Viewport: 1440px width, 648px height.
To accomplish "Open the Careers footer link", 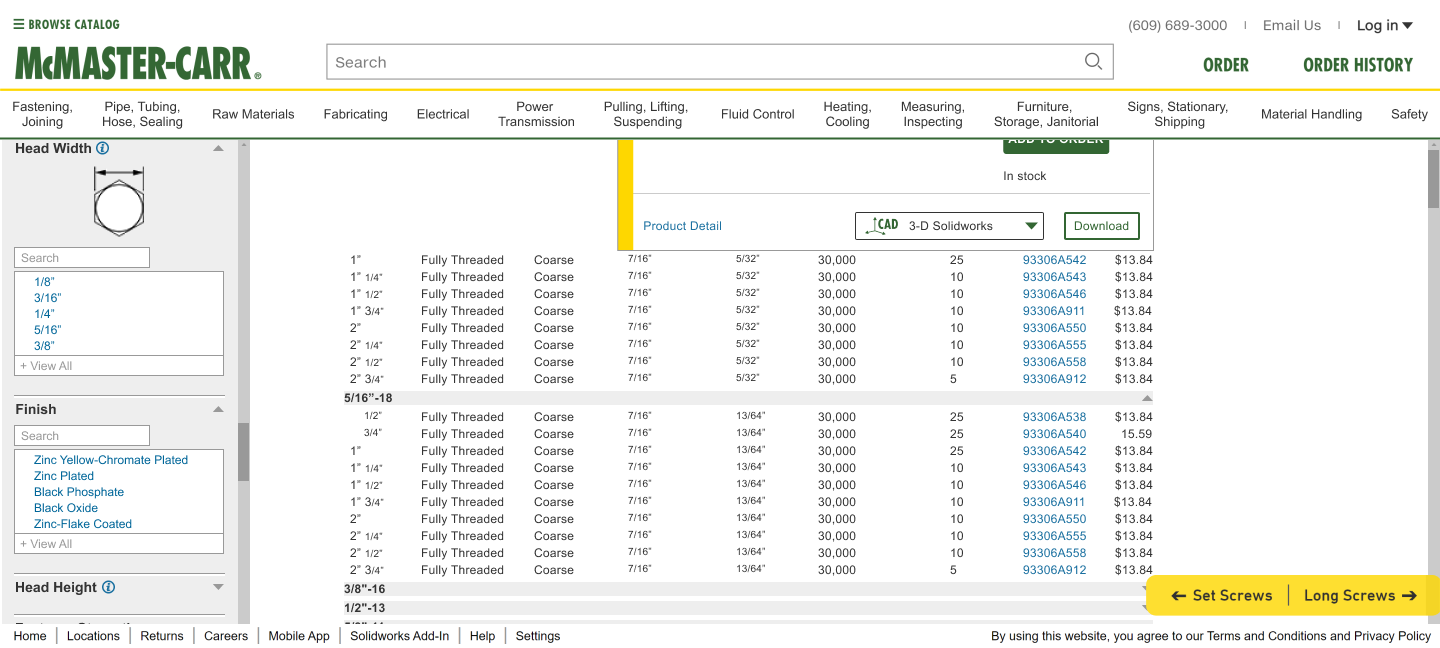I will click(226, 636).
